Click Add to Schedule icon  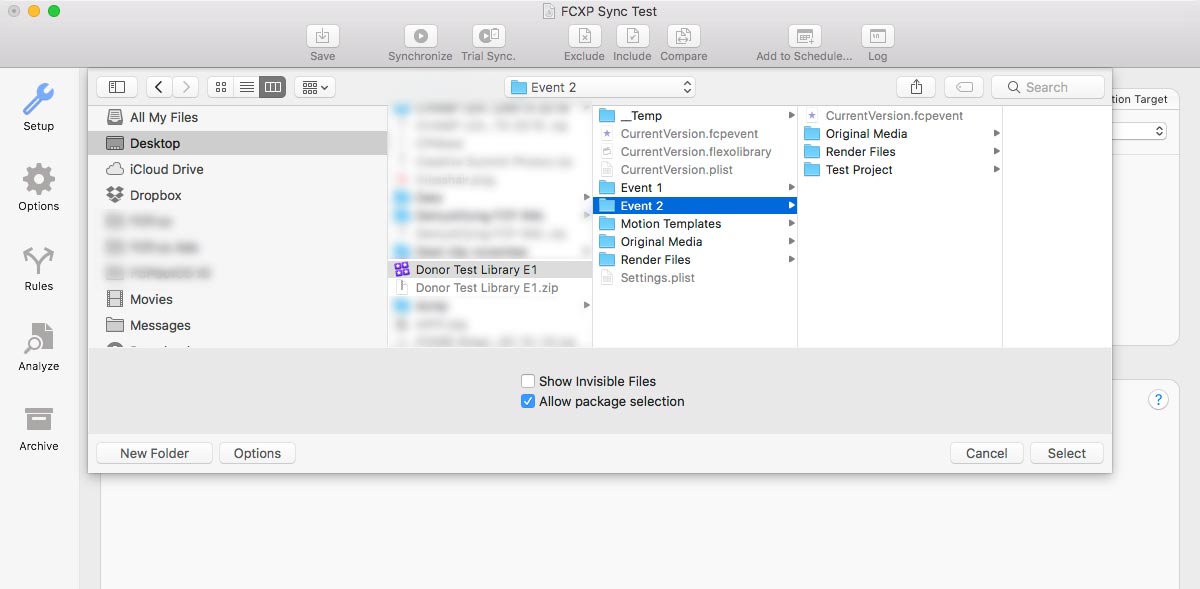click(804, 36)
